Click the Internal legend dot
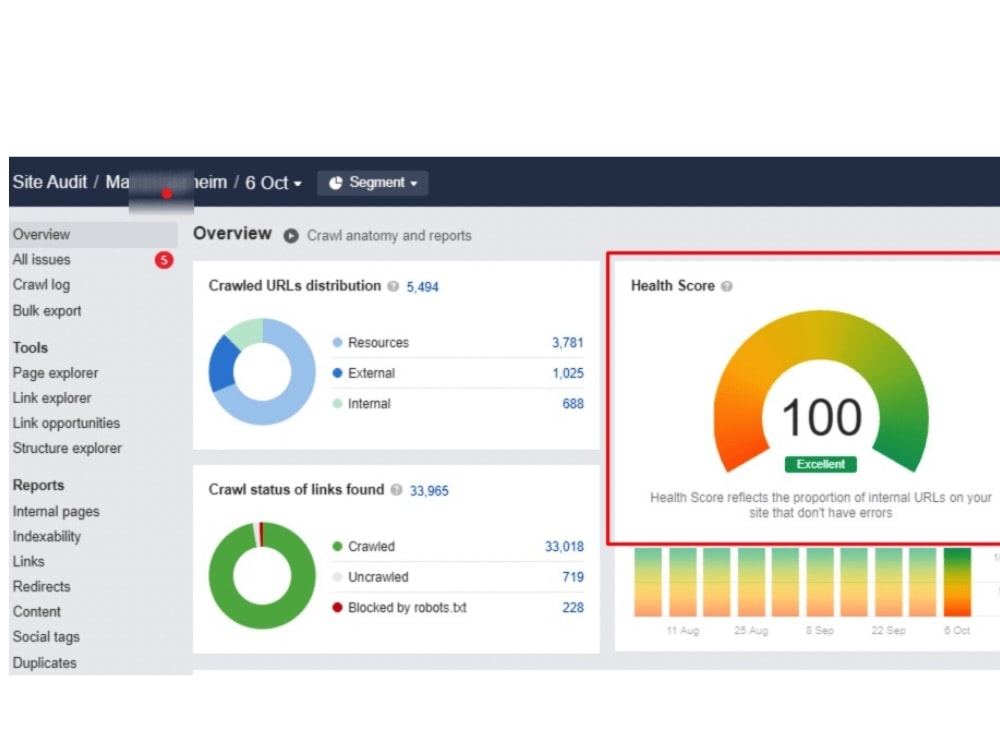This screenshot has width=1000, height=750. click(x=337, y=404)
